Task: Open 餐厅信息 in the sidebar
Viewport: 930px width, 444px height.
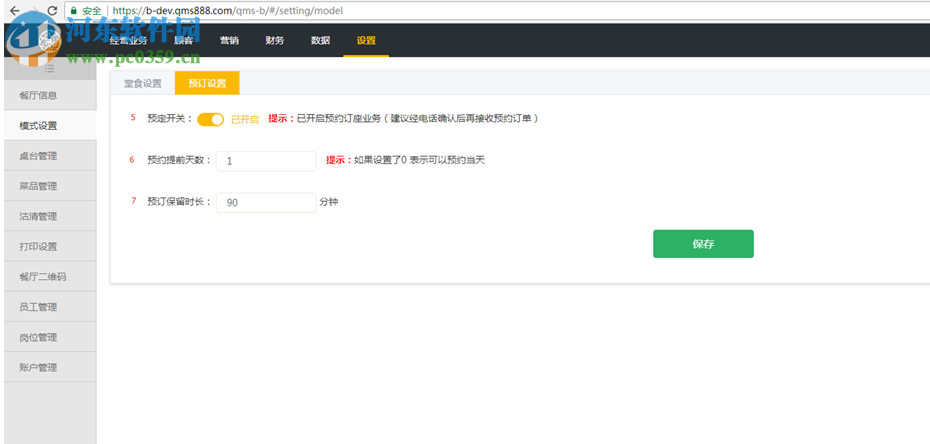Action: tap(50, 95)
